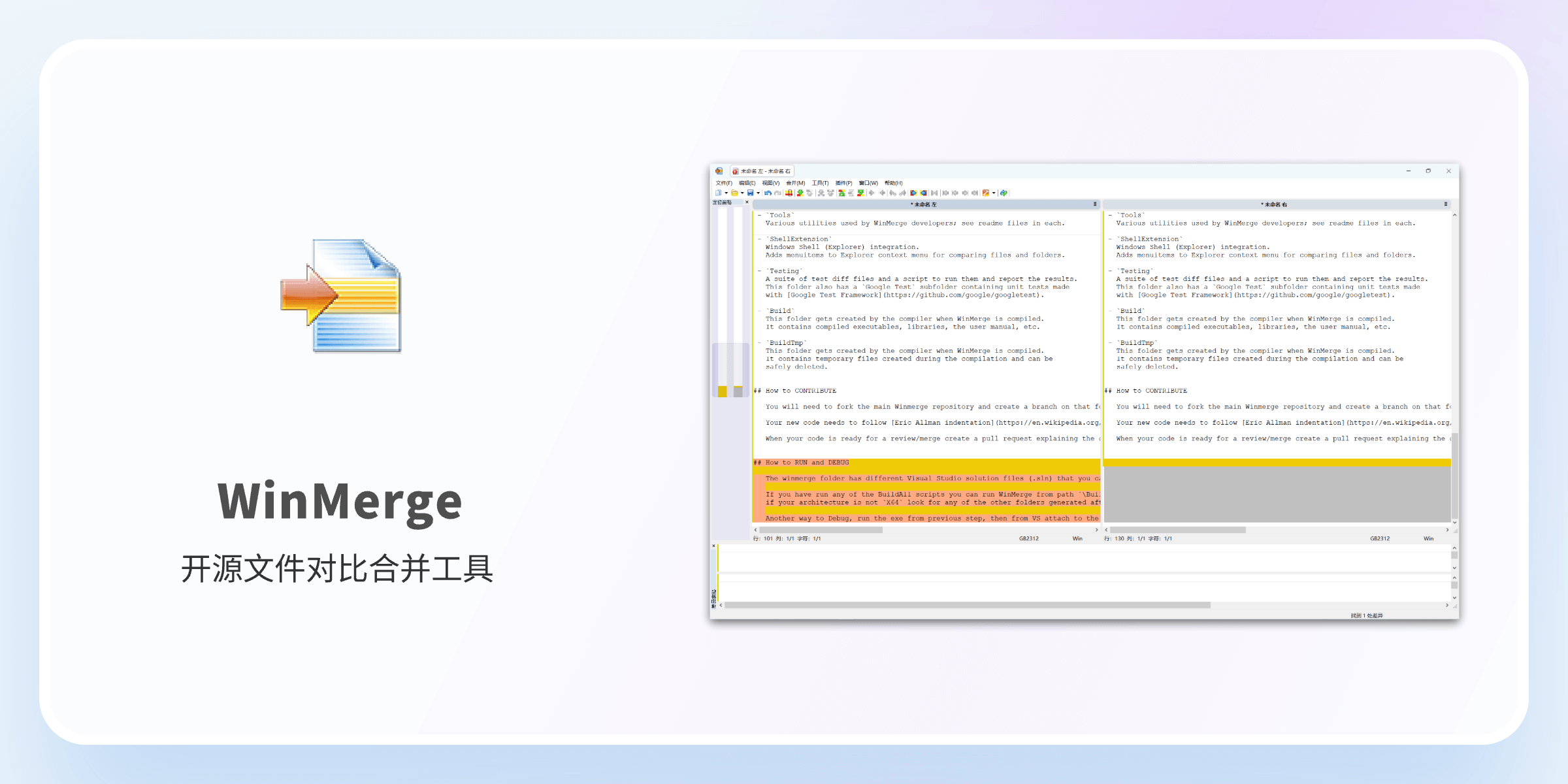1568x784 pixels.
Task: Jump to current difference icon
Action: 851,193
